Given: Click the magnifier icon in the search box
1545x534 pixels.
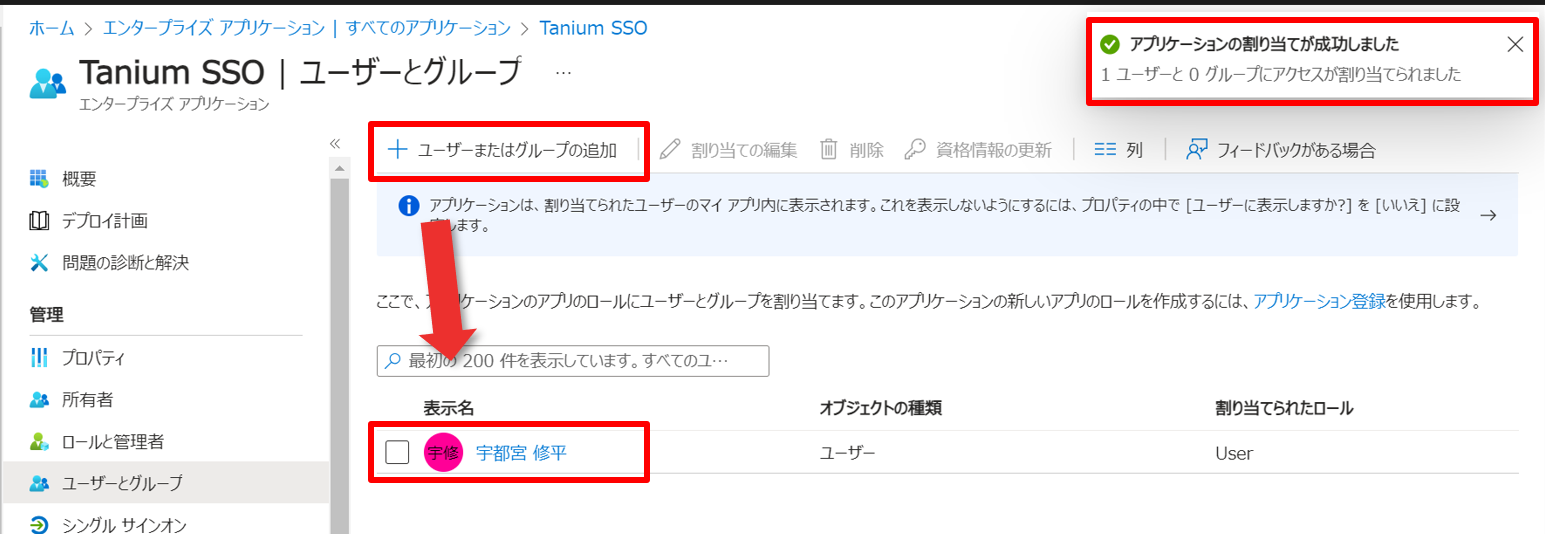Looking at the screenshot, I should pos(393,361).
